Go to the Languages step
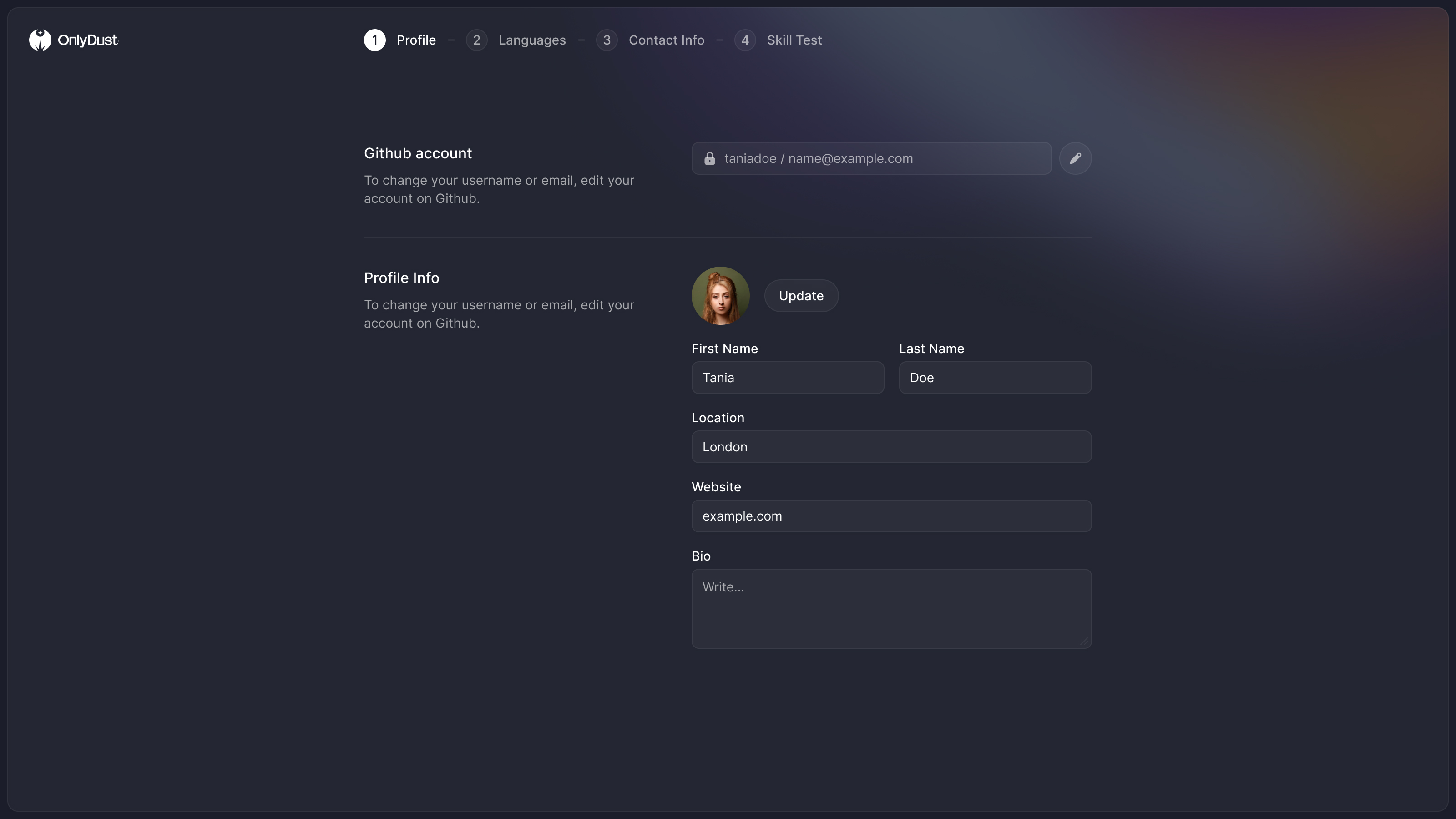The height and width of the screenshot is (819, 1456). (531, 40)
